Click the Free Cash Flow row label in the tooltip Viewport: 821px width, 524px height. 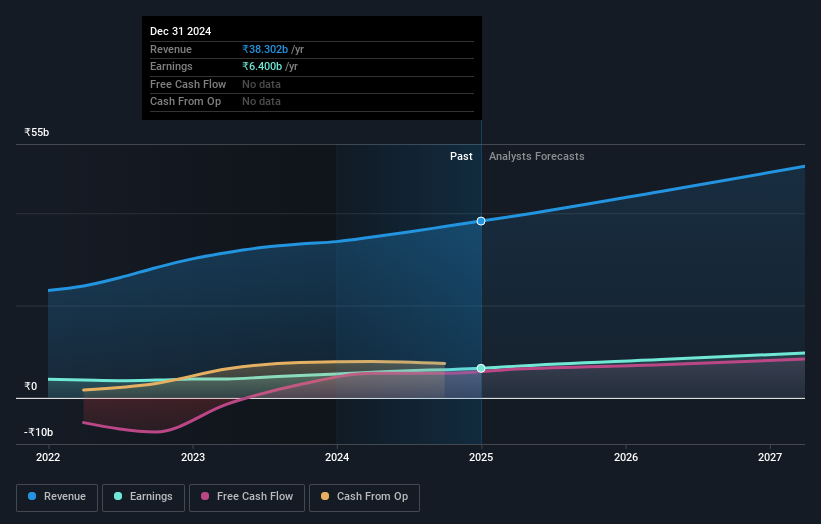188,84
